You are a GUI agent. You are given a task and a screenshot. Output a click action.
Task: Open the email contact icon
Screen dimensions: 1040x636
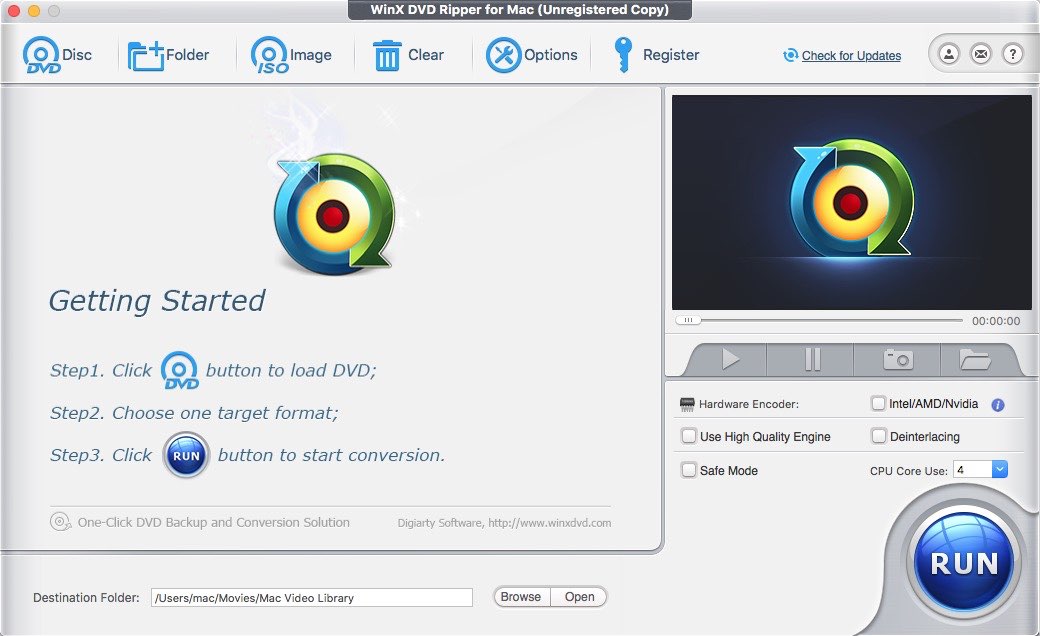981,54
